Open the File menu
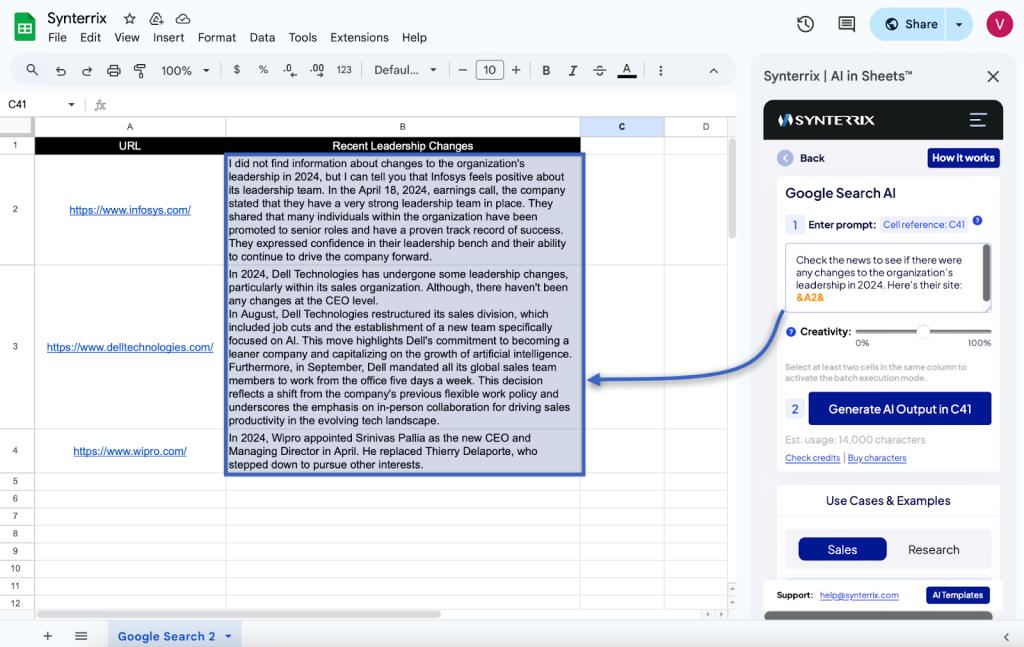This screenshot has height=647, width=1024. [x=57, y=37]
